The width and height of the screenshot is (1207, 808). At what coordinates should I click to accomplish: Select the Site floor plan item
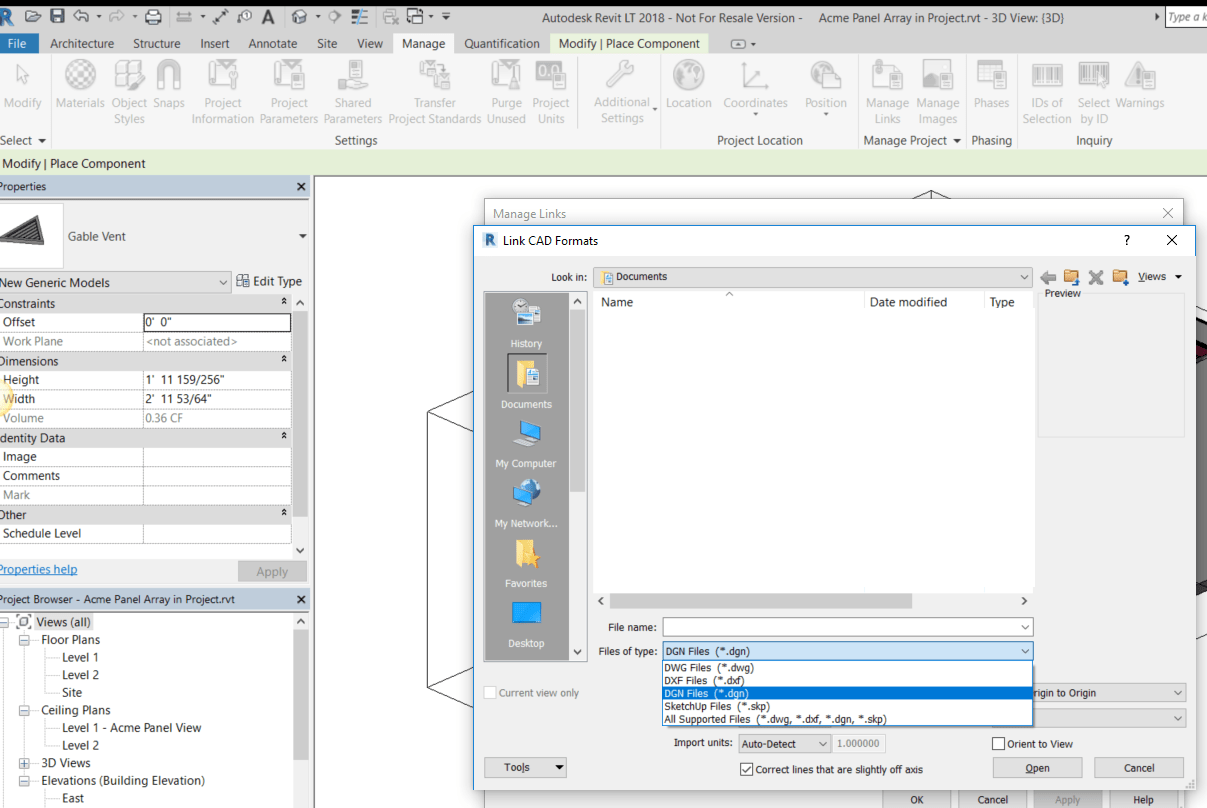[72, 692]
